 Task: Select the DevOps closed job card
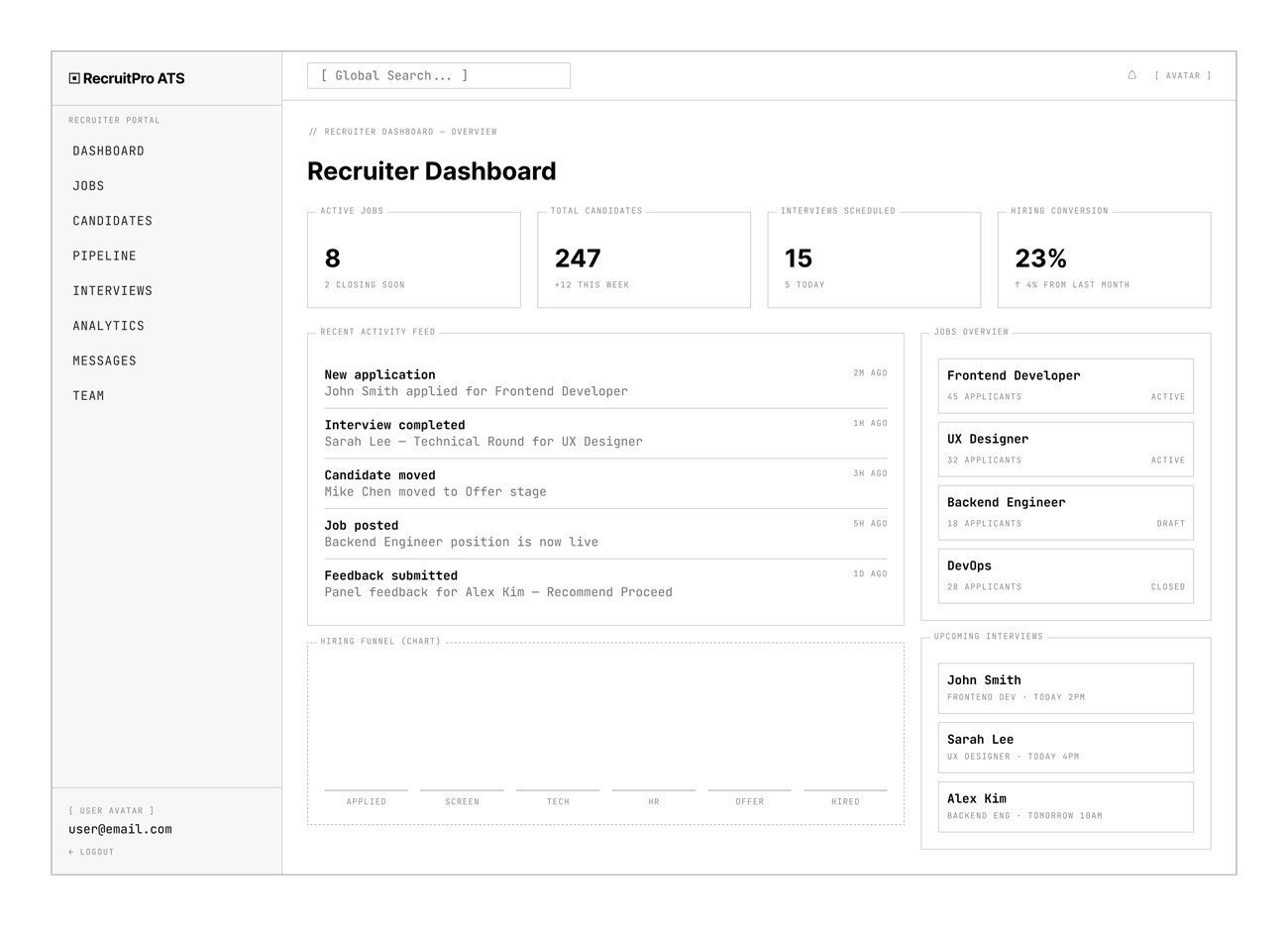pos(1065,575)
